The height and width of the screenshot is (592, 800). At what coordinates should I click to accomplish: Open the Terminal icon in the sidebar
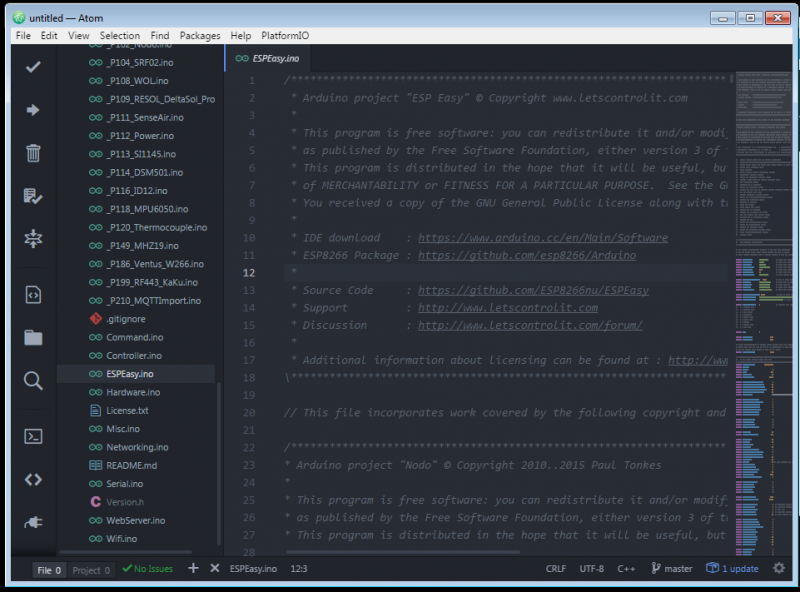[33, 436]
